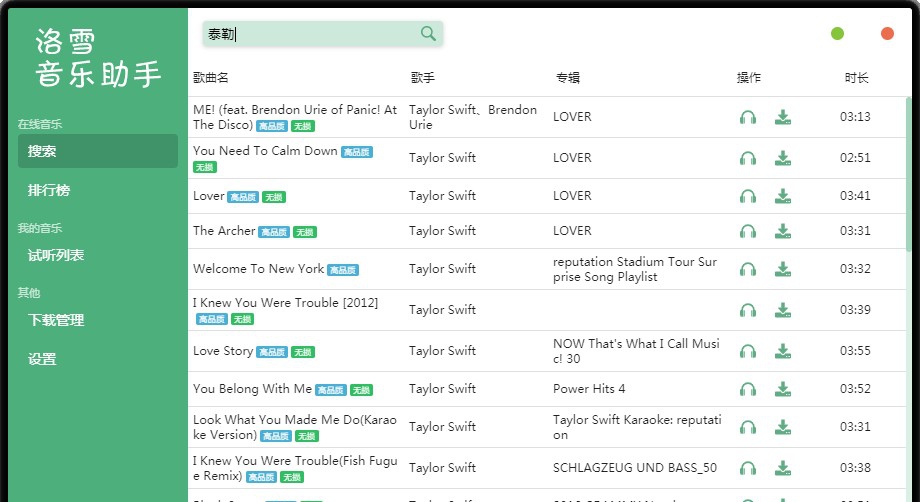Download the Fish Fugue Remix track
Image resolution: width=920 pixels, height=502 pixels.
(x=783, y=469)
